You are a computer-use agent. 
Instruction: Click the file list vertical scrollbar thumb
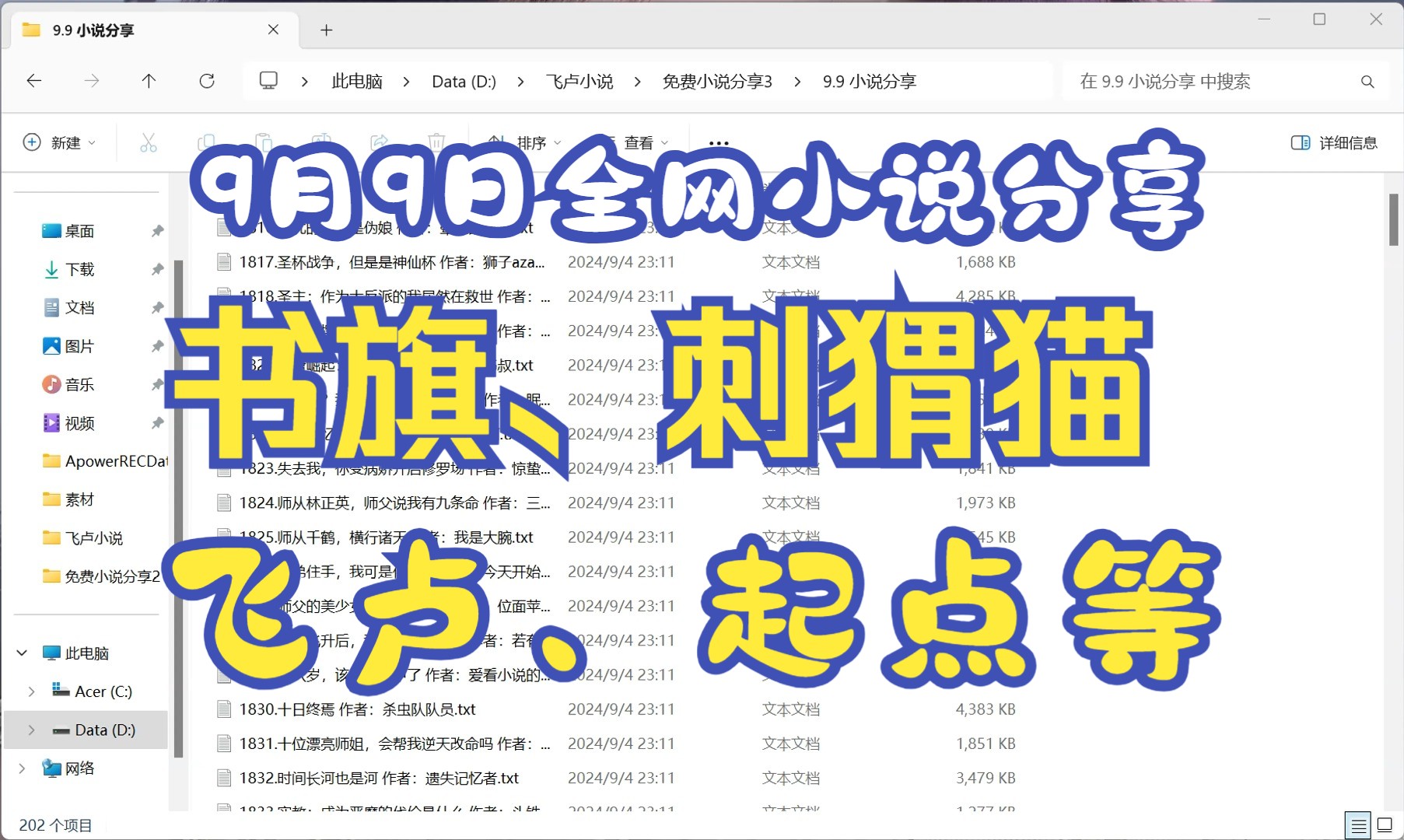click(x=1393, y=220)
